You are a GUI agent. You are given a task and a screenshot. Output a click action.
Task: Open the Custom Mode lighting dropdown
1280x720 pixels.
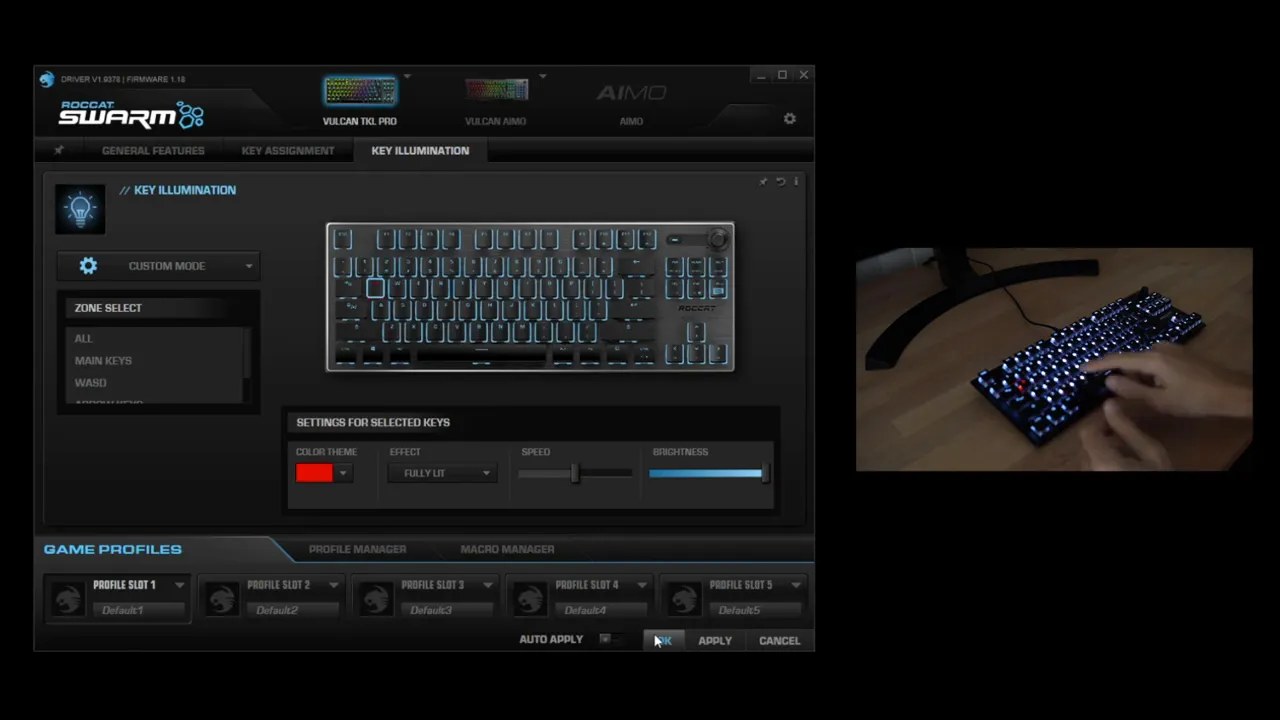(x=159, y=266)
